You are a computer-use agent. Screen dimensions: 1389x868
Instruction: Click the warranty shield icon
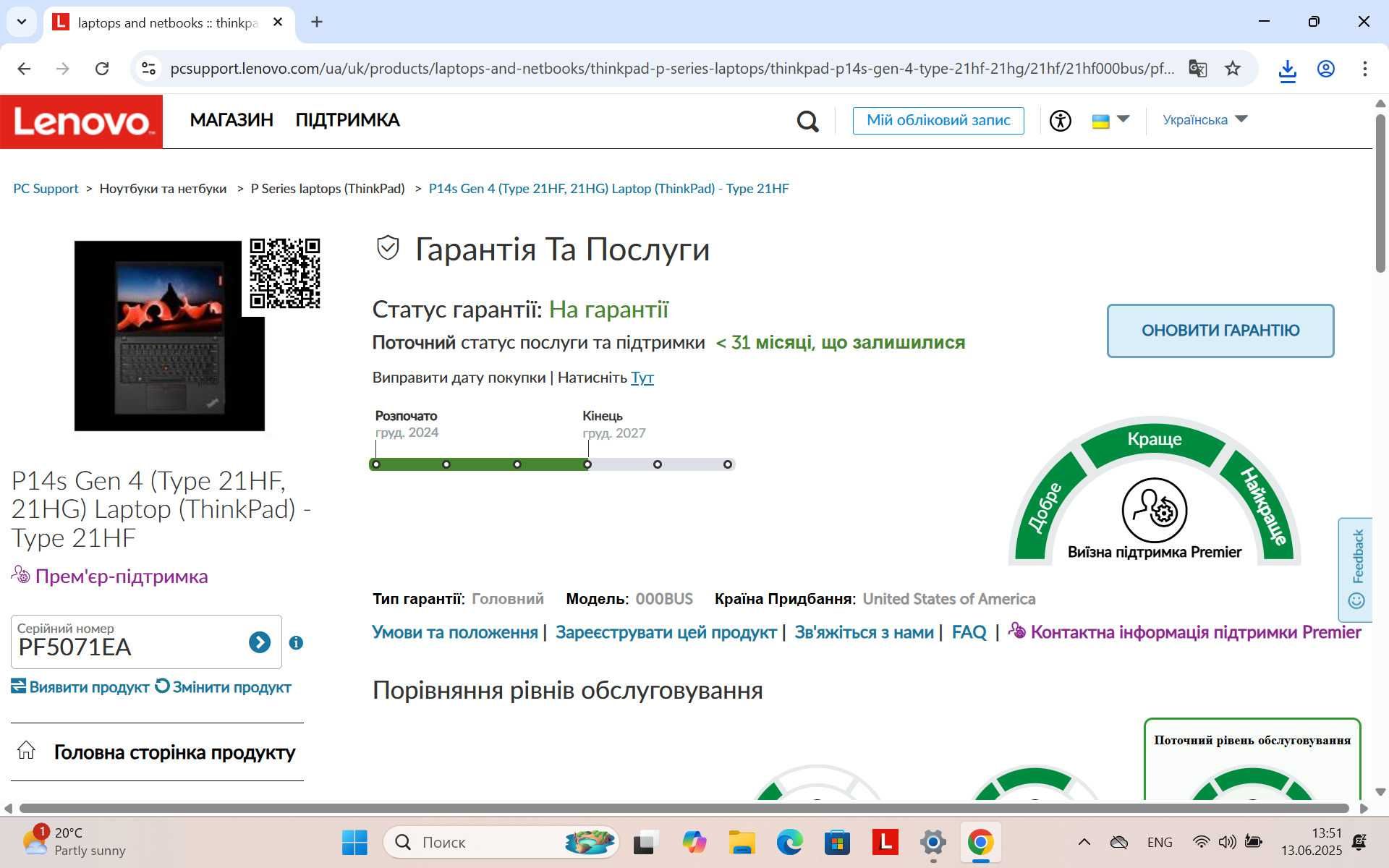388,248
